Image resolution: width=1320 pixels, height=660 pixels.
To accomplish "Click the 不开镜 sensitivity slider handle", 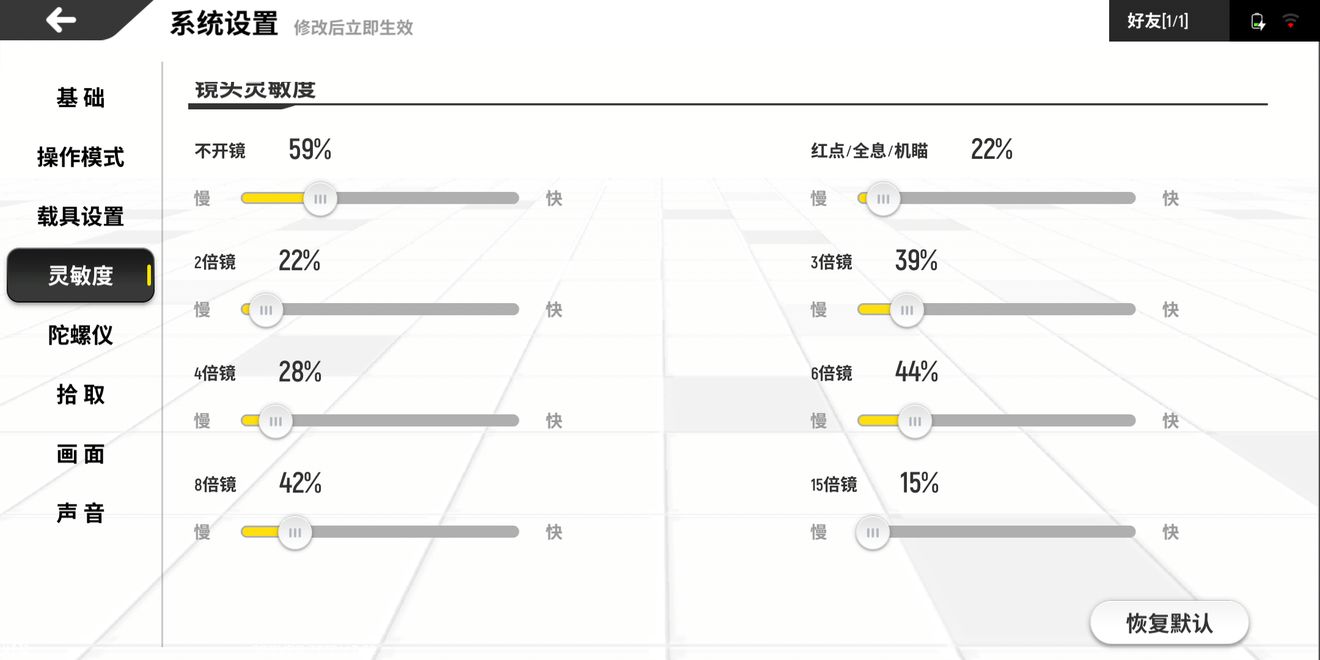I will tap(320, 198).
